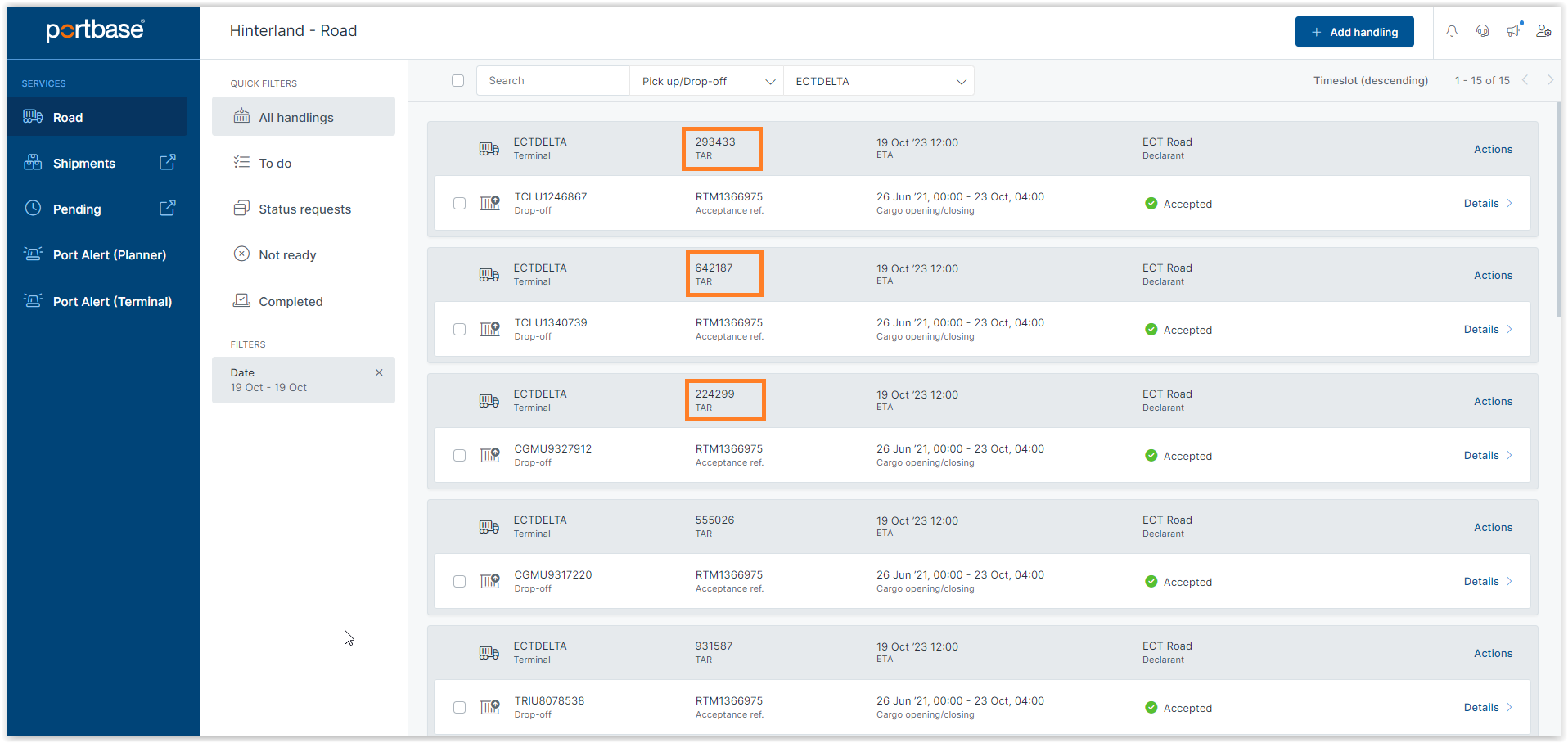Expand the Pick up/Drop-off dropdown

point(707,81)
